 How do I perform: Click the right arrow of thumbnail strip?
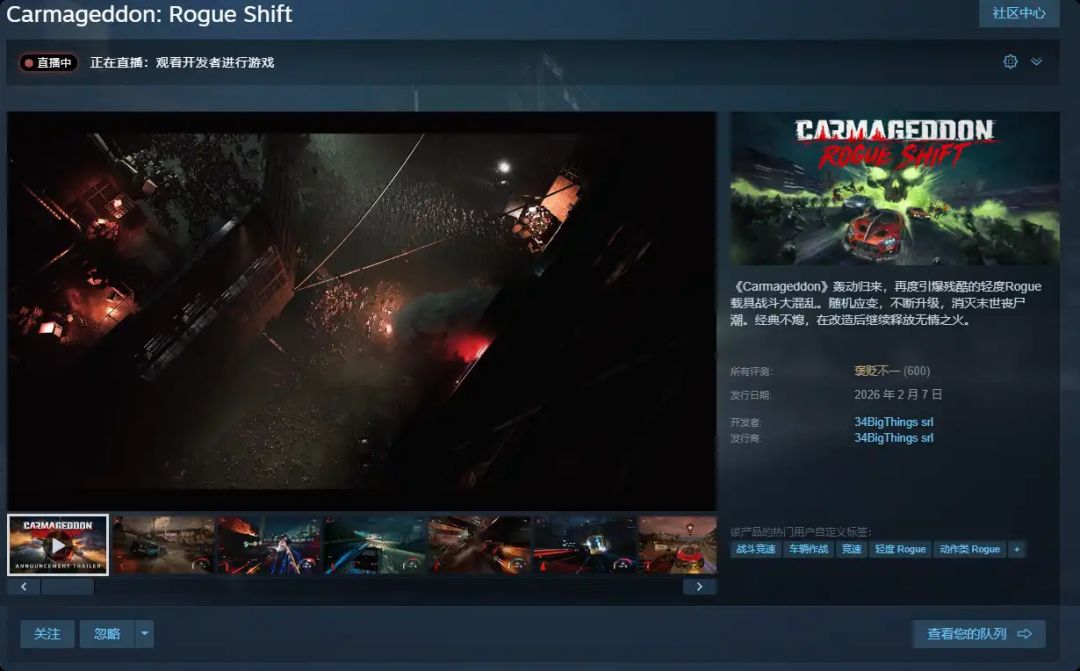coord(700,587)
